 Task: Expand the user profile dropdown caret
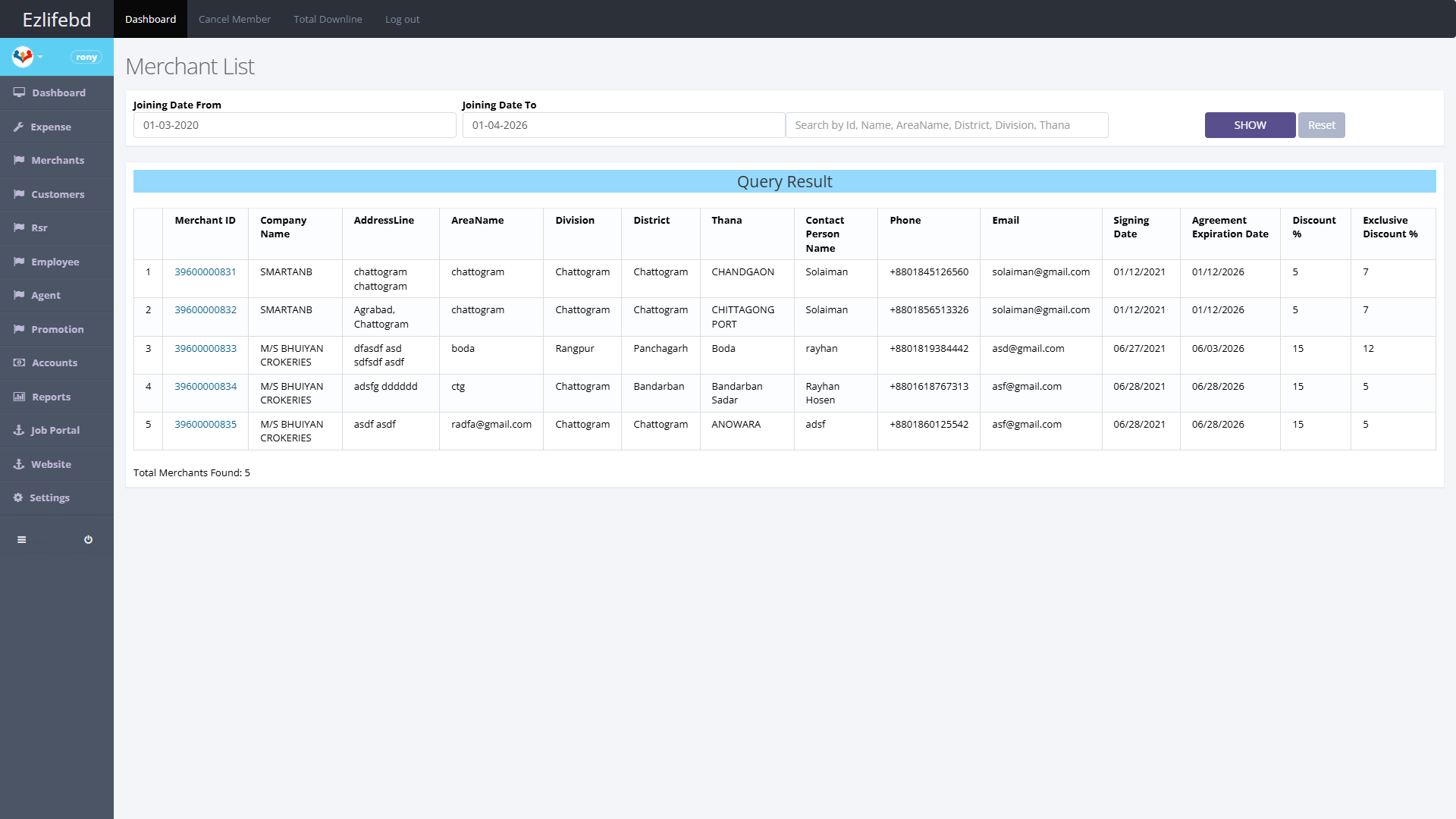40,57
